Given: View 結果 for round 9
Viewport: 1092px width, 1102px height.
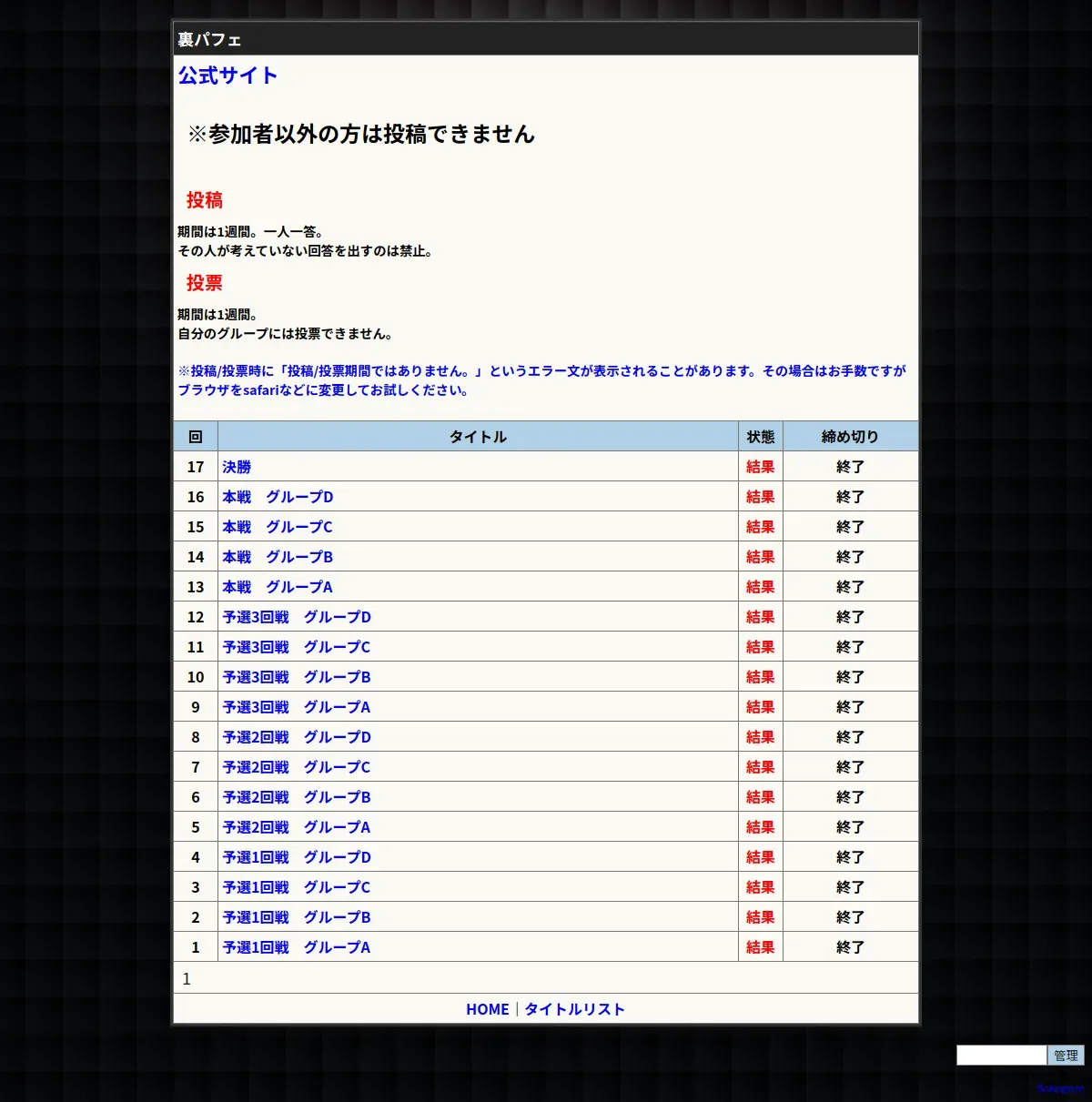Looking at the screenshot, I should 761,707.
